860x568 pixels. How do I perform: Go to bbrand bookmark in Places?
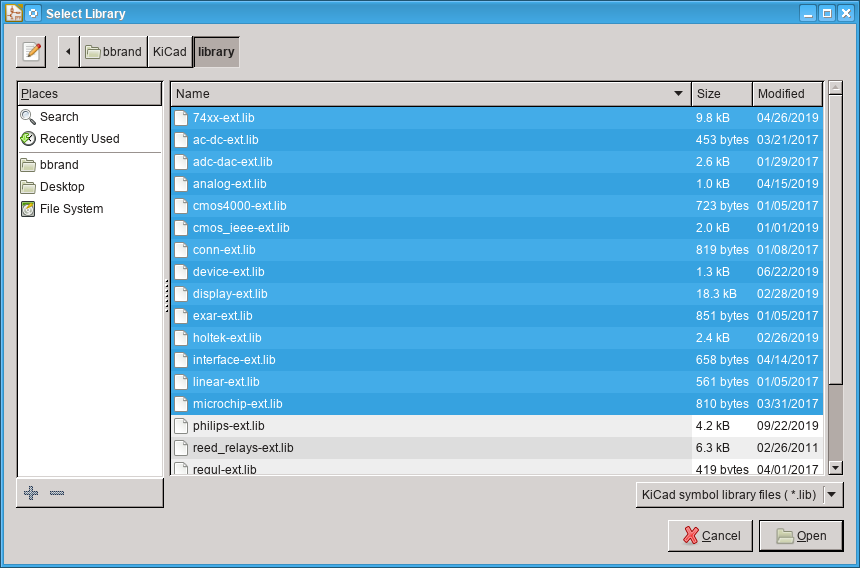click(90, 164)
